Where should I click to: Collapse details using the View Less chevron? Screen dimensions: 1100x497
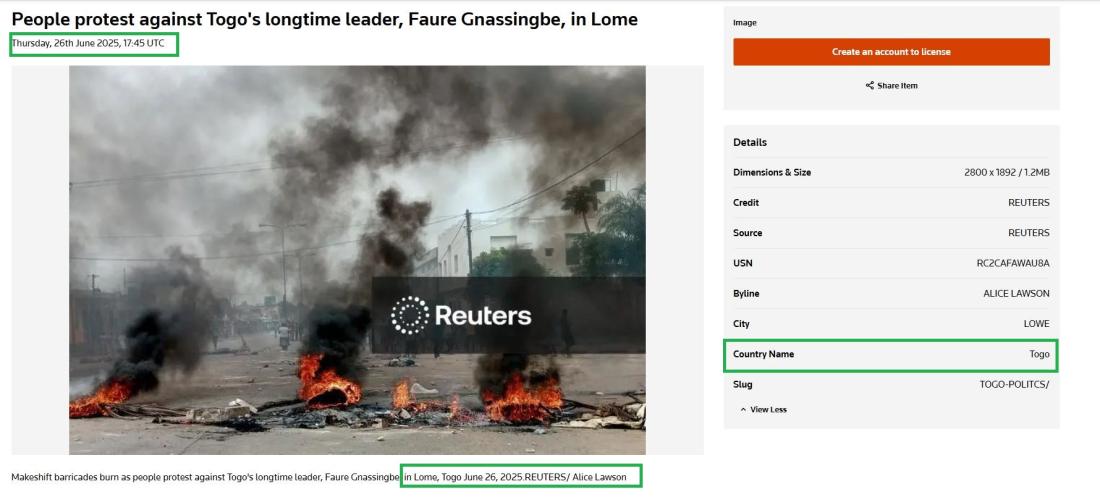pos(743,410)
